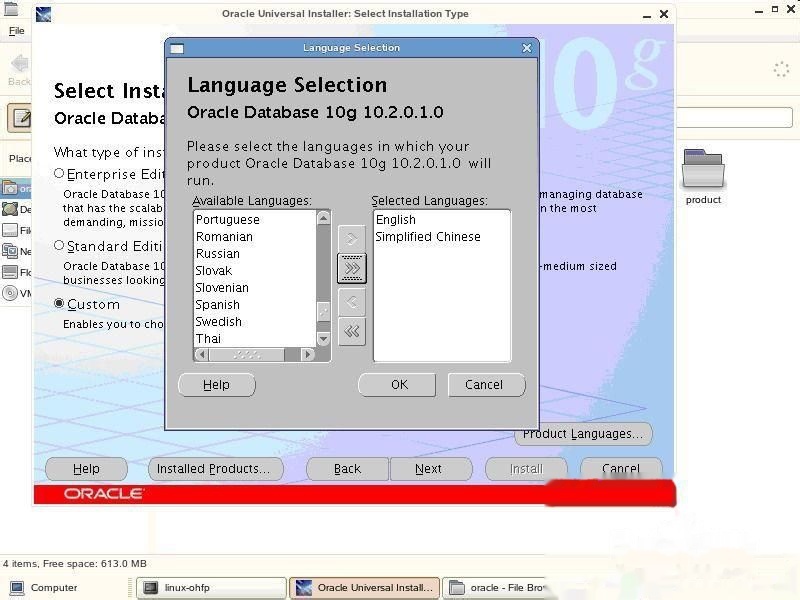Select Thai in Available Languages

pos(255,338)
